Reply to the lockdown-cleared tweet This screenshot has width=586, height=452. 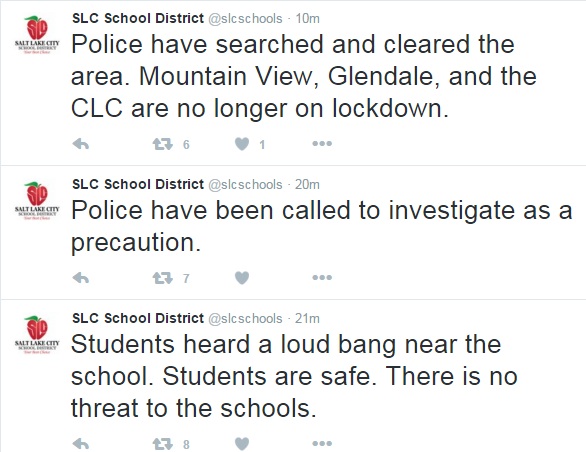pyautogui.click(x=81, y=144)
